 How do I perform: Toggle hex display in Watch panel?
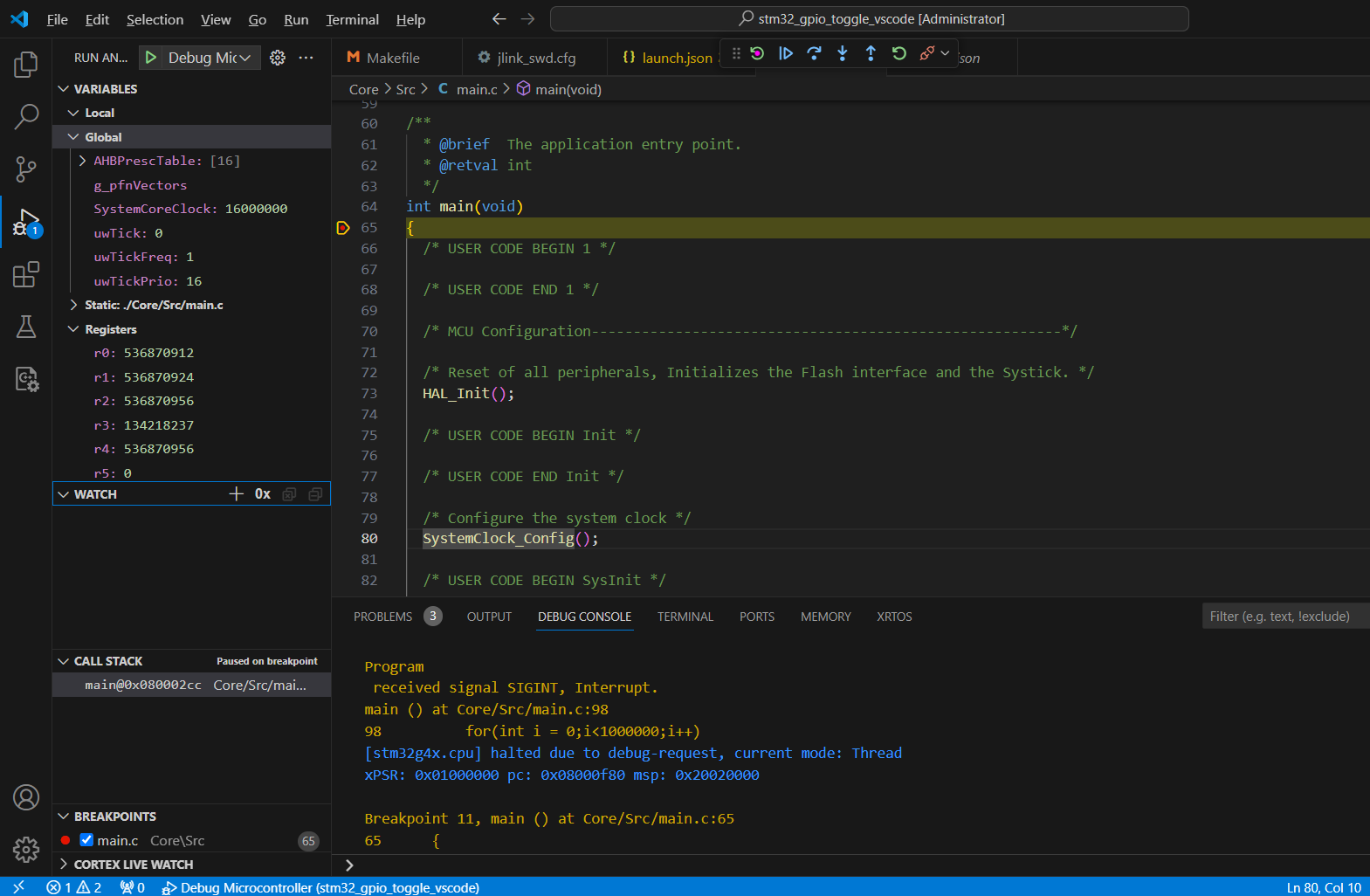point(263,494)
